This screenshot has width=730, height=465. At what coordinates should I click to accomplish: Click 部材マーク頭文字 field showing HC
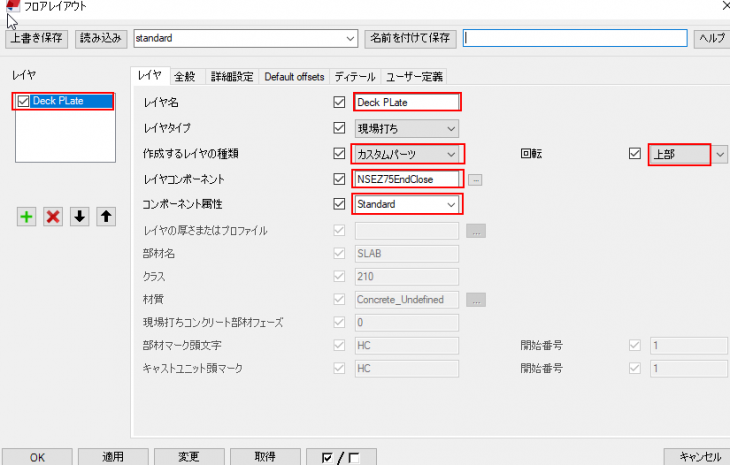(407, 346)
